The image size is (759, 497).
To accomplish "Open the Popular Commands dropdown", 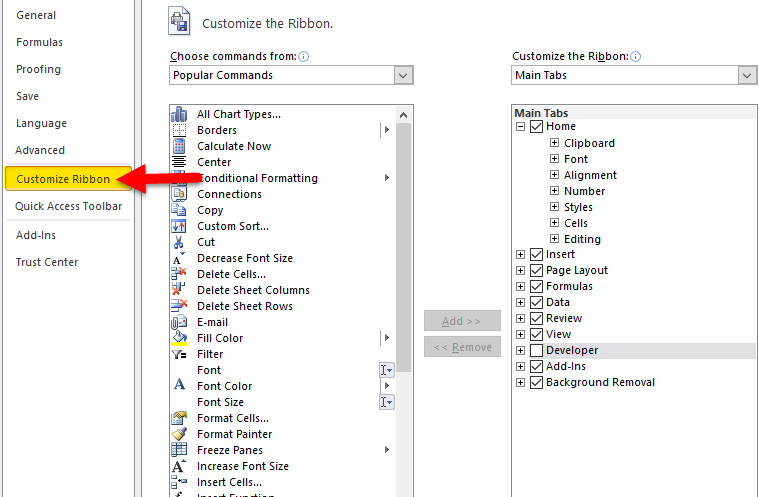I will tap(403, 75).
